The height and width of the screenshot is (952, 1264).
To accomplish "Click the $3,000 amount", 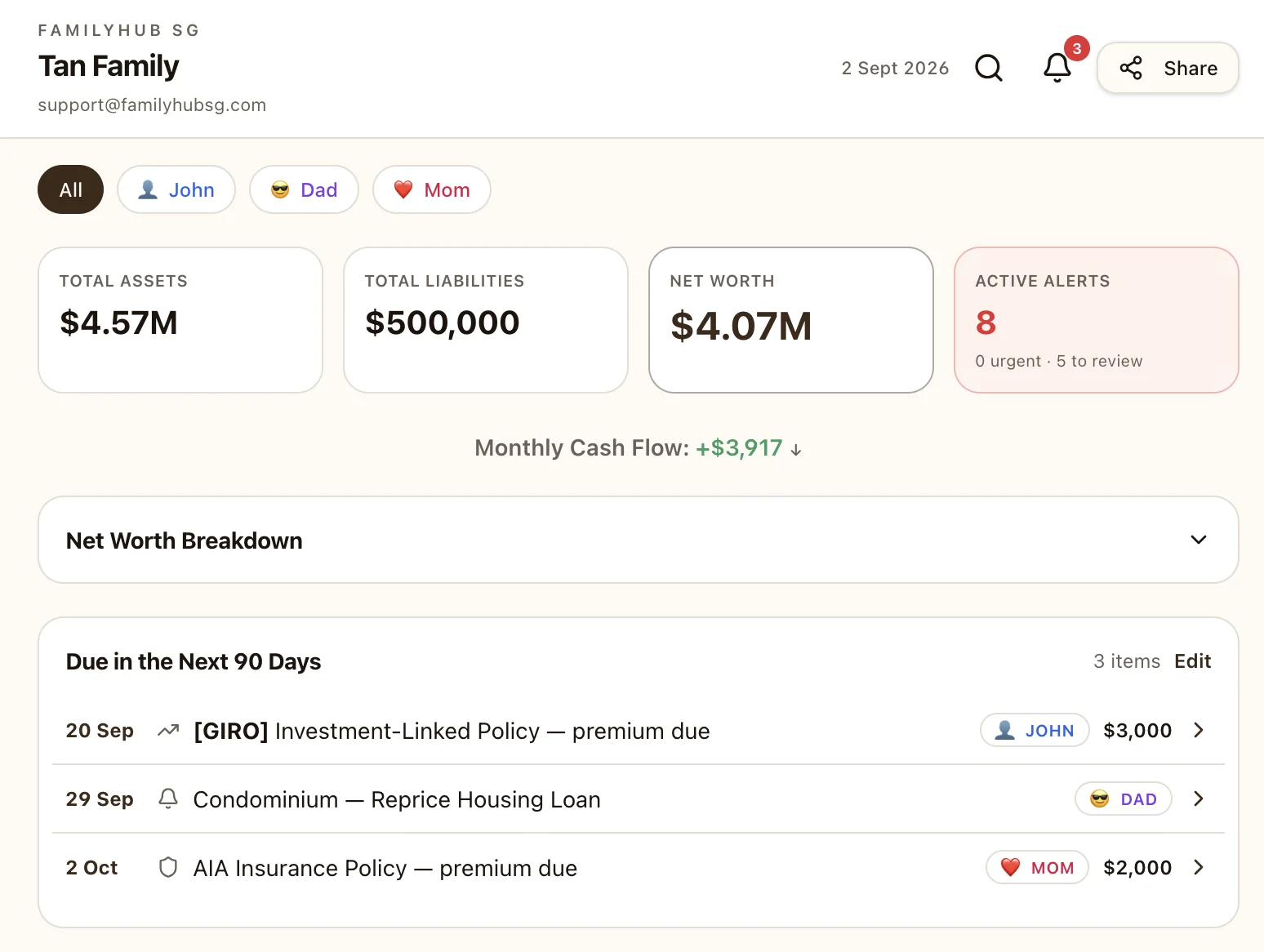I will click(1137, 731).
